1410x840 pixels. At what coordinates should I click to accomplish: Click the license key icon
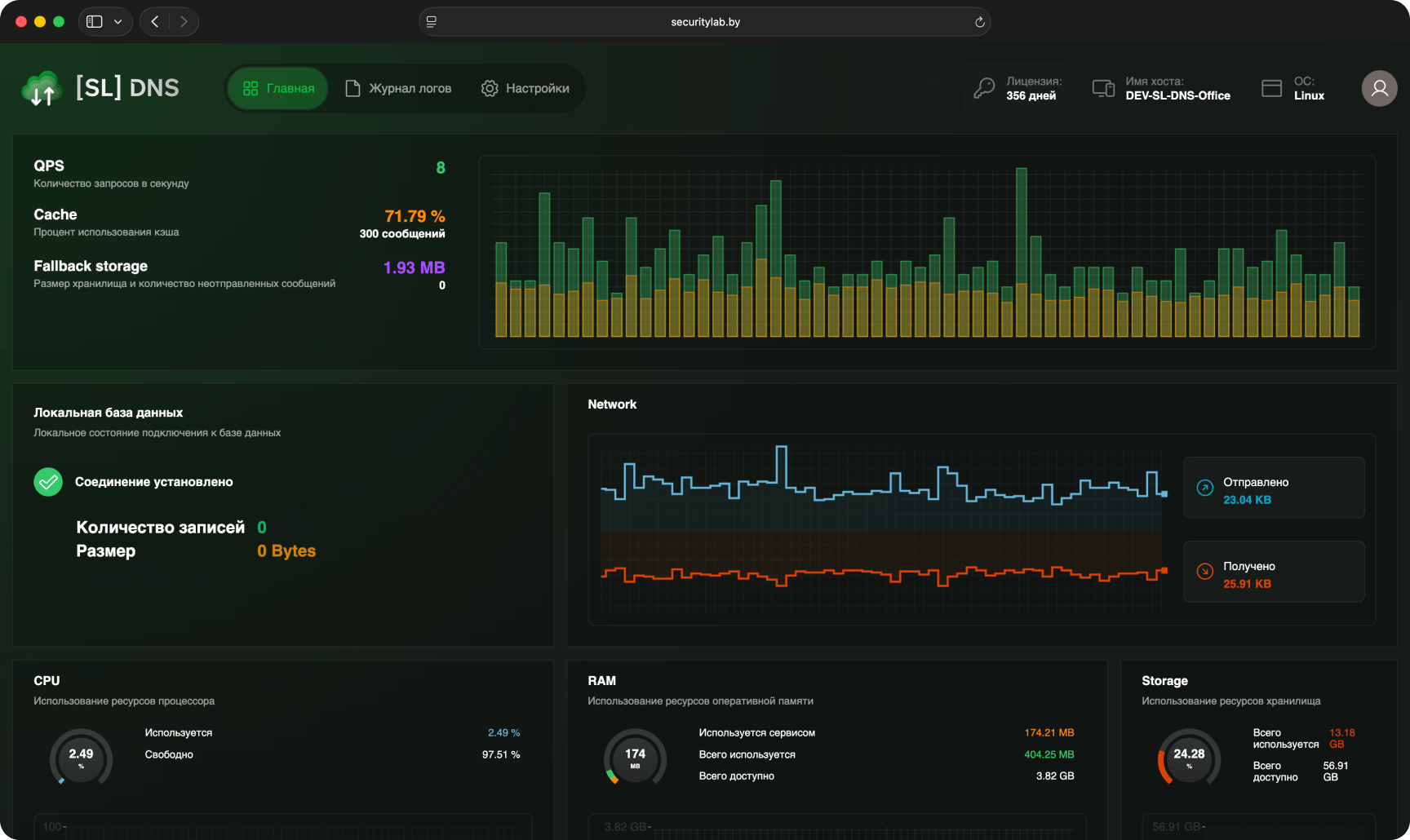984,88
